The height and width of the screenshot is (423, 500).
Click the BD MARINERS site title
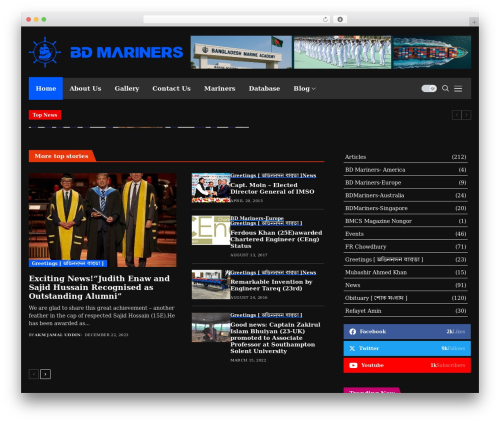point(127,52)
